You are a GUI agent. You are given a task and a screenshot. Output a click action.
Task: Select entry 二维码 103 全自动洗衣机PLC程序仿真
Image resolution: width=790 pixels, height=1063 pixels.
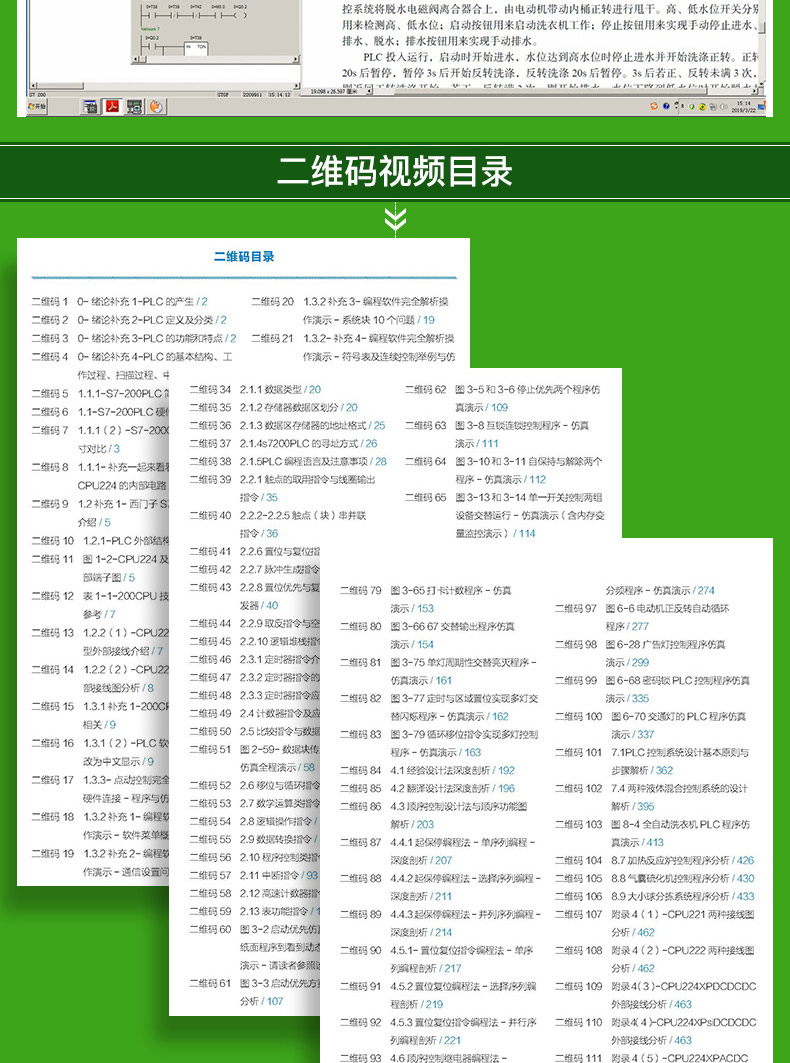(x=653, y=833)
